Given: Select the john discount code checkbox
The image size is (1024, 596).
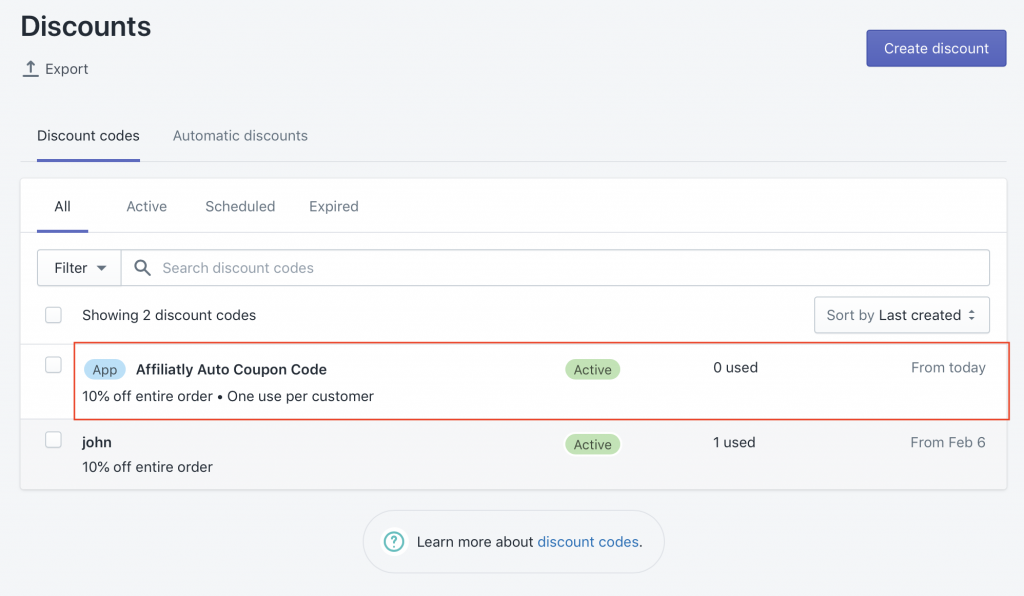Looking at the screenshot, I should [x=54, y=440].
